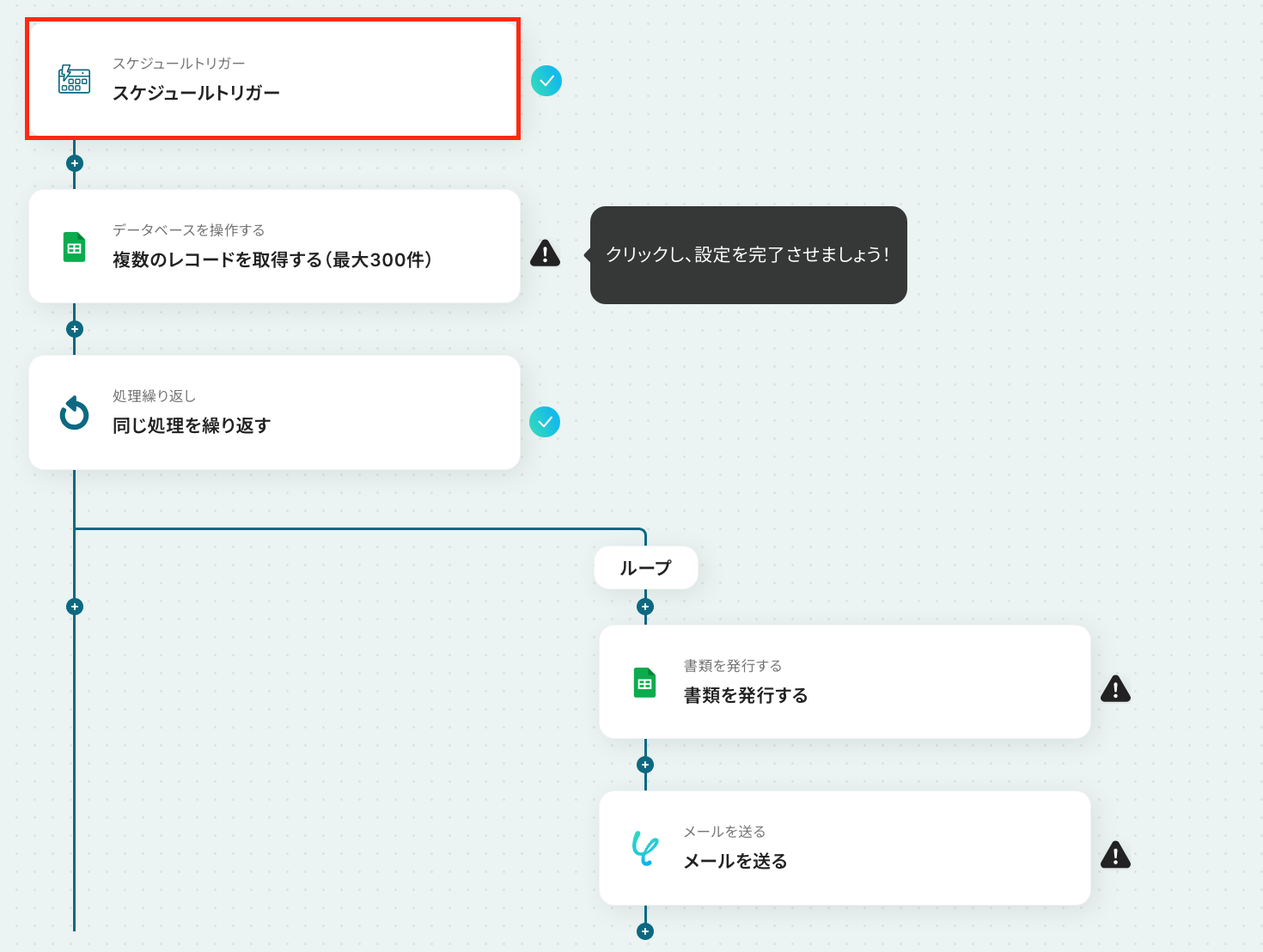Add step between 書類を発行する and メールを送る

(645, 765)
